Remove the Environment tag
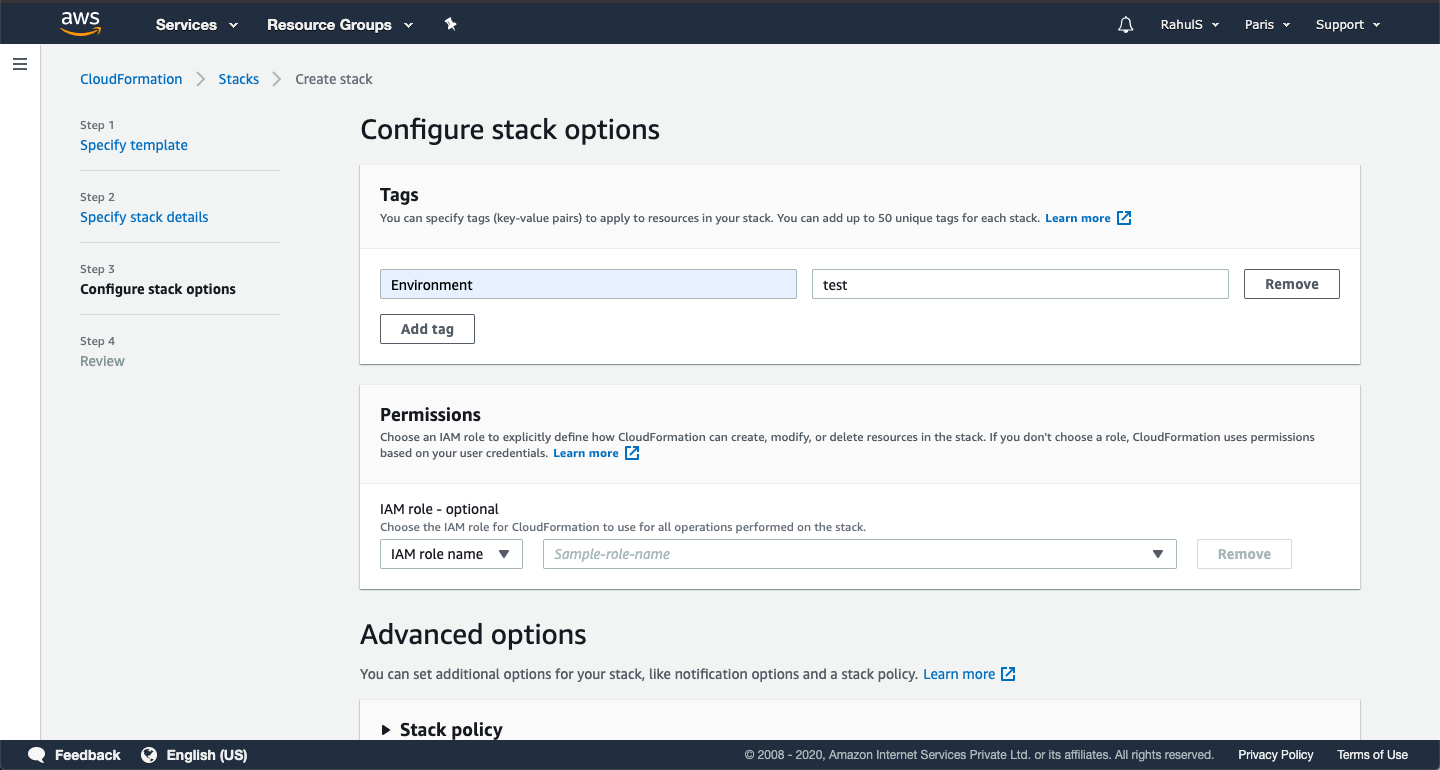The height and width of the screenshot is (770, 1440). pyautogui.click(x=1291, y=284)
